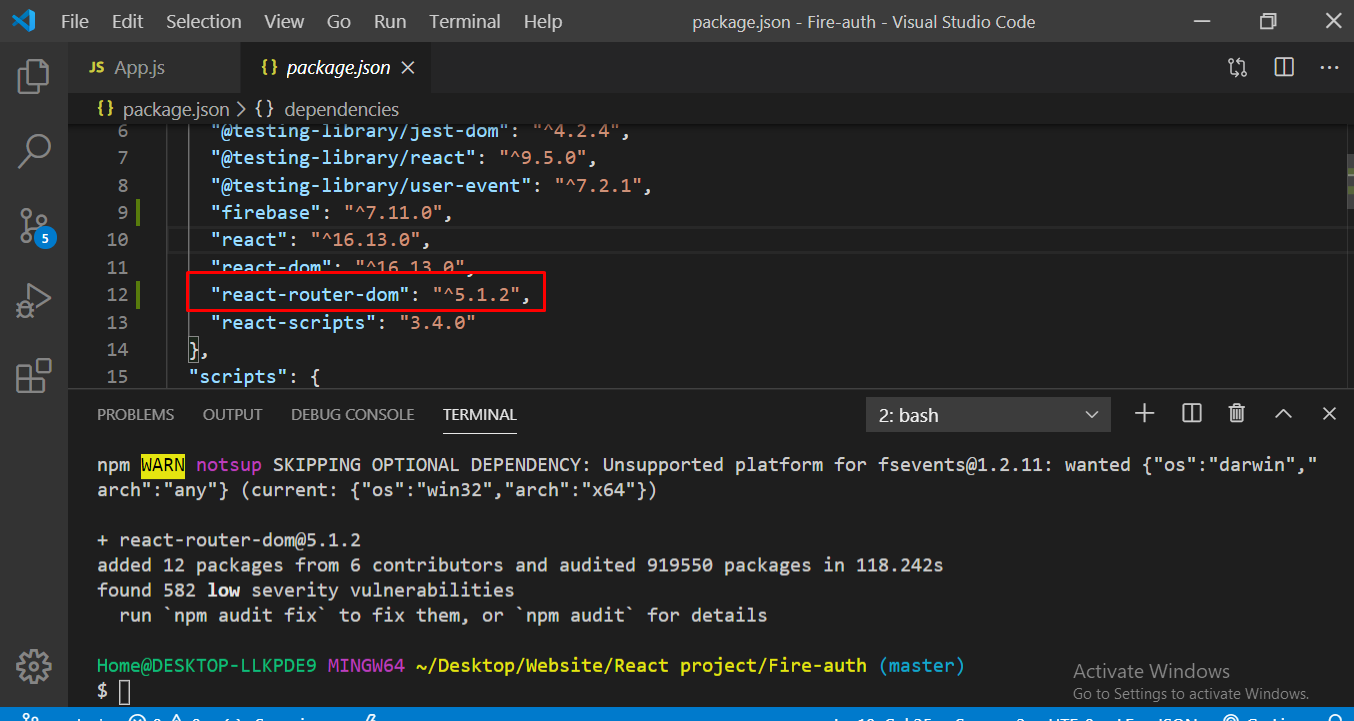The height and width of the screenshot is (721, 1354).
Task: Focus the terminal input cursor after $
Action: pyautogui.click(x=125, y=691)
